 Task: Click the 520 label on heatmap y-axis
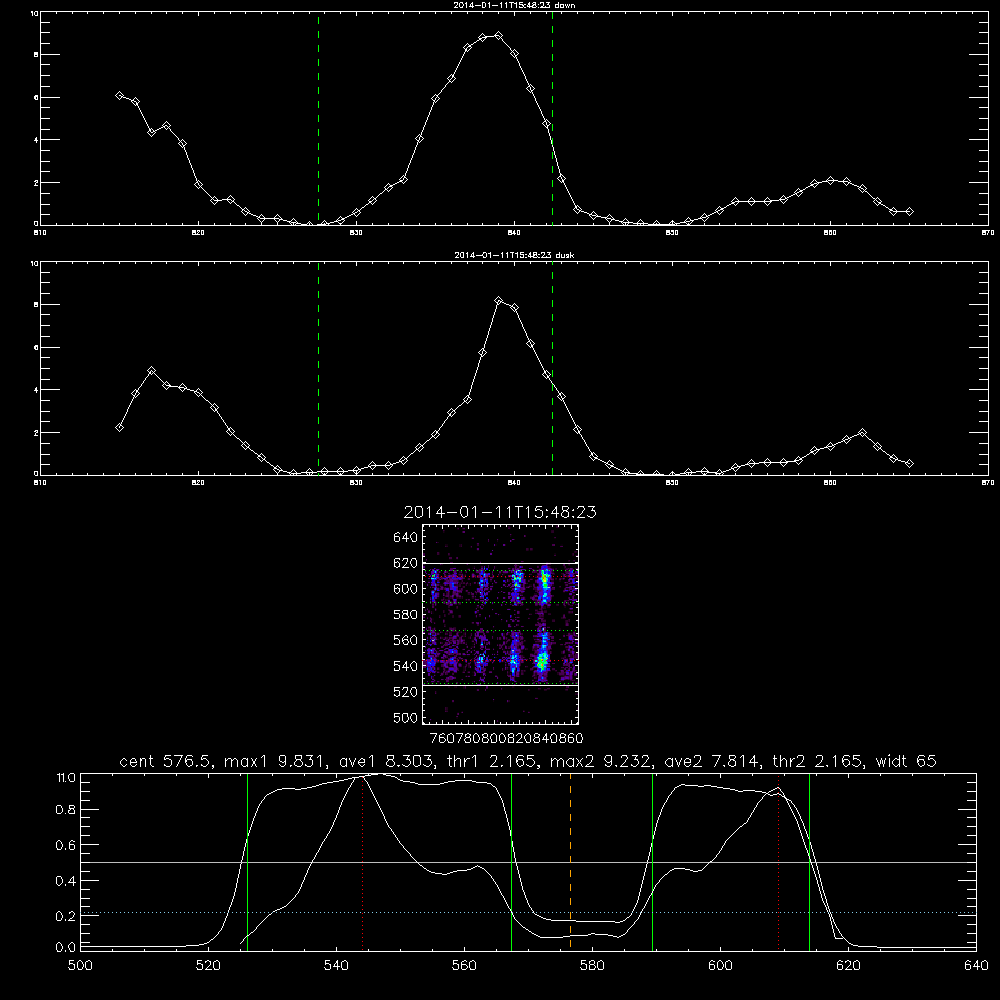click(406, 692)
